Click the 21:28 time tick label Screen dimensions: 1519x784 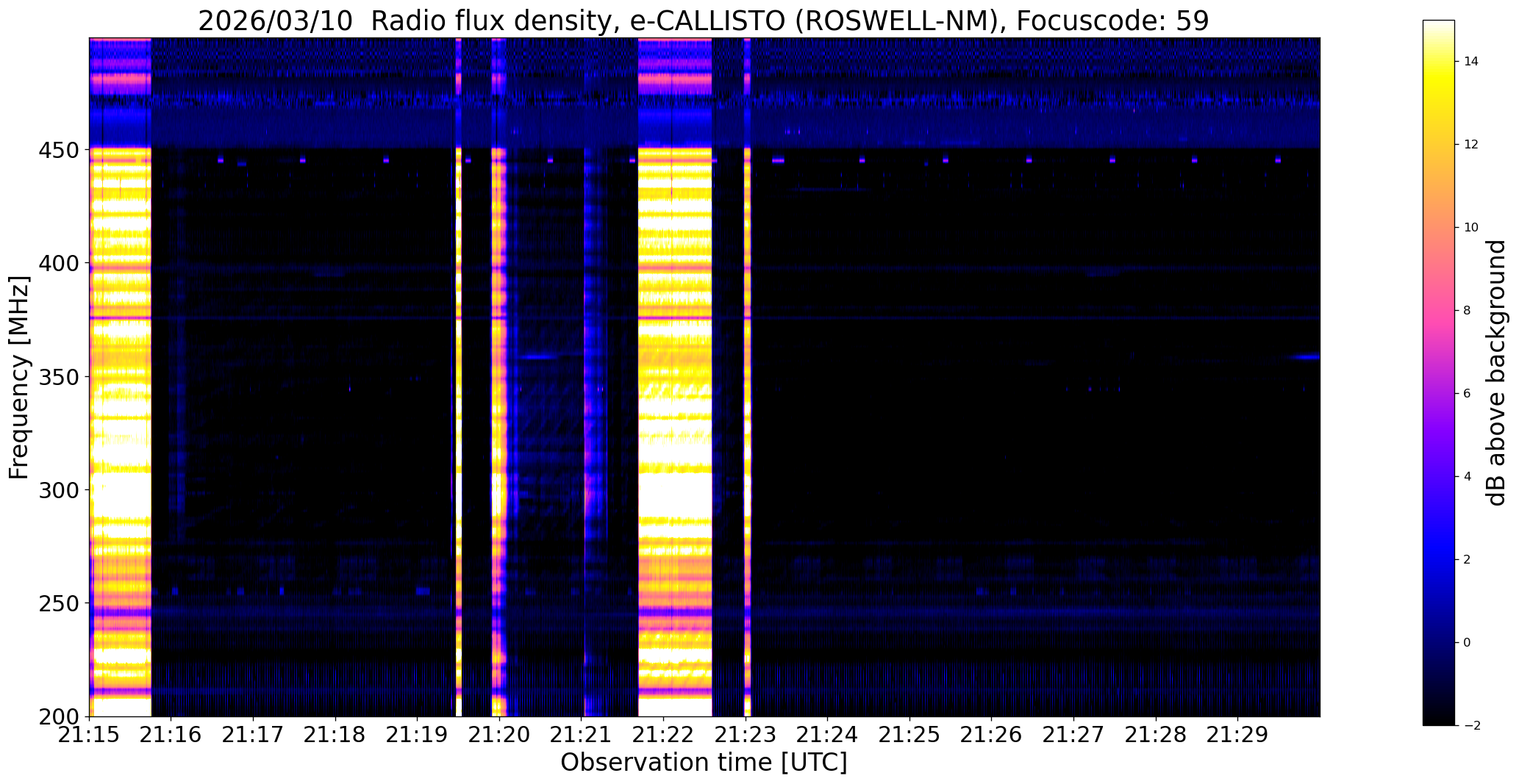[1157, 735]
